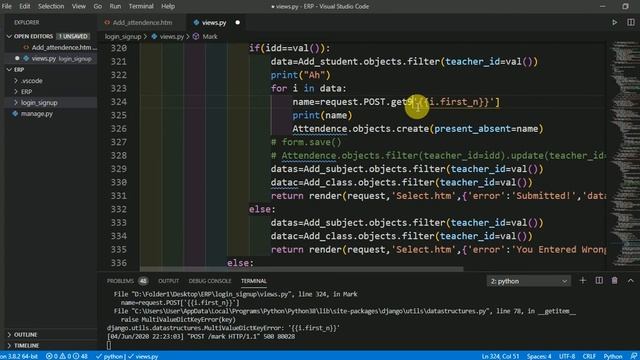This screenshot has height=360, width=640.
Task: Open manage.py in the explorer
Action: [37, 114]
